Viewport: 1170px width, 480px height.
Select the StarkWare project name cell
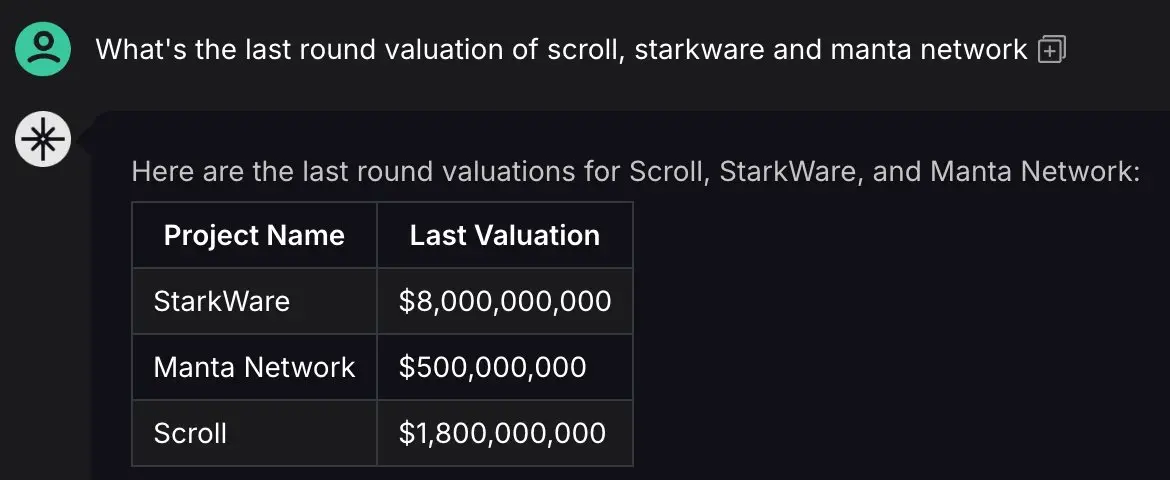pos(254,301)
